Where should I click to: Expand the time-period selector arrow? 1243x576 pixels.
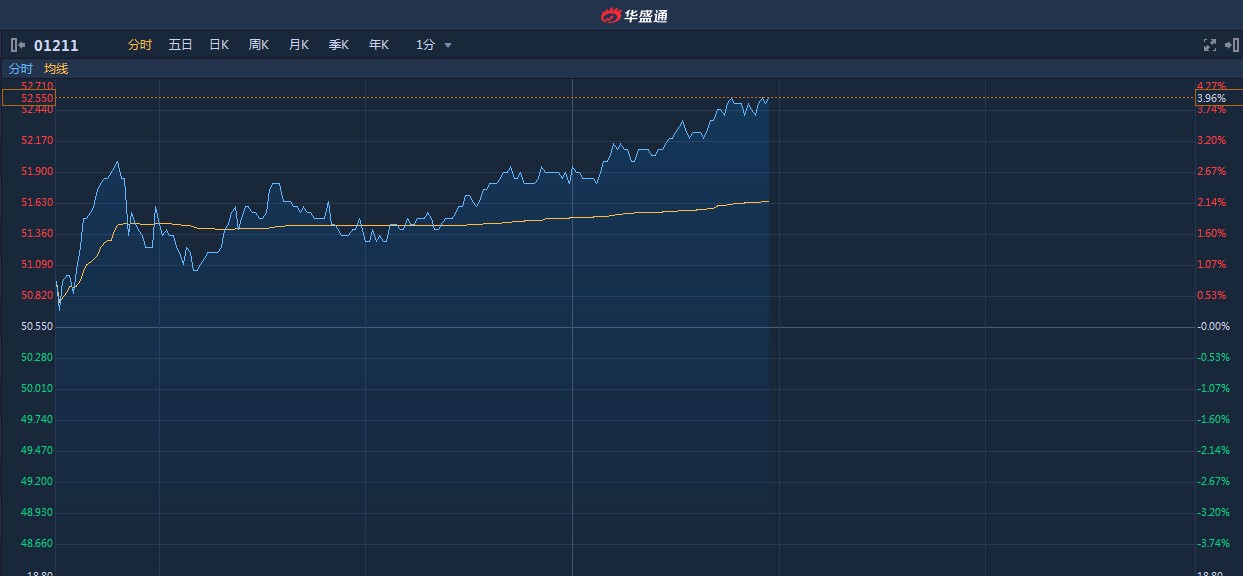tap(448, 45)
